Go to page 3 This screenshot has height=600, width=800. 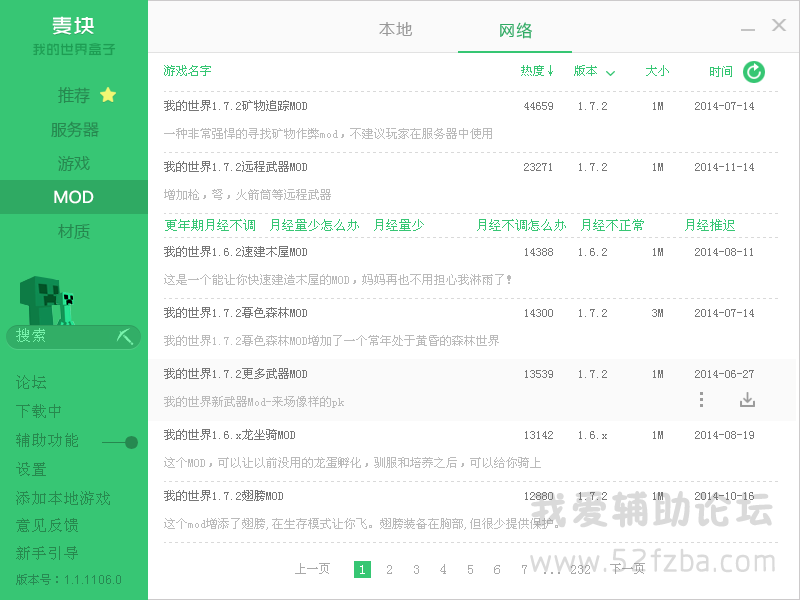pos(416,569)
